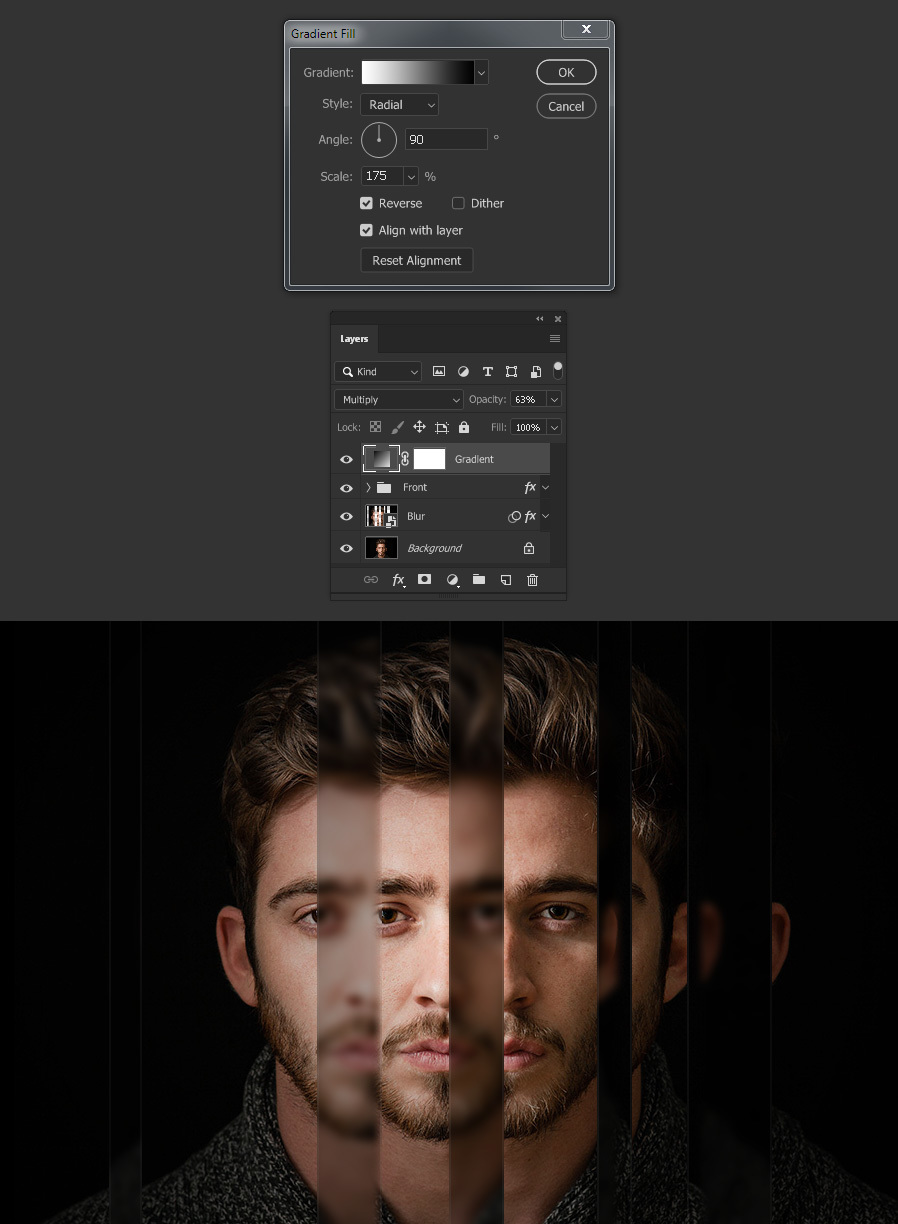Filter layers by adjustment layers
Screen dimensions: 898x1224
[x=463, y=371]
